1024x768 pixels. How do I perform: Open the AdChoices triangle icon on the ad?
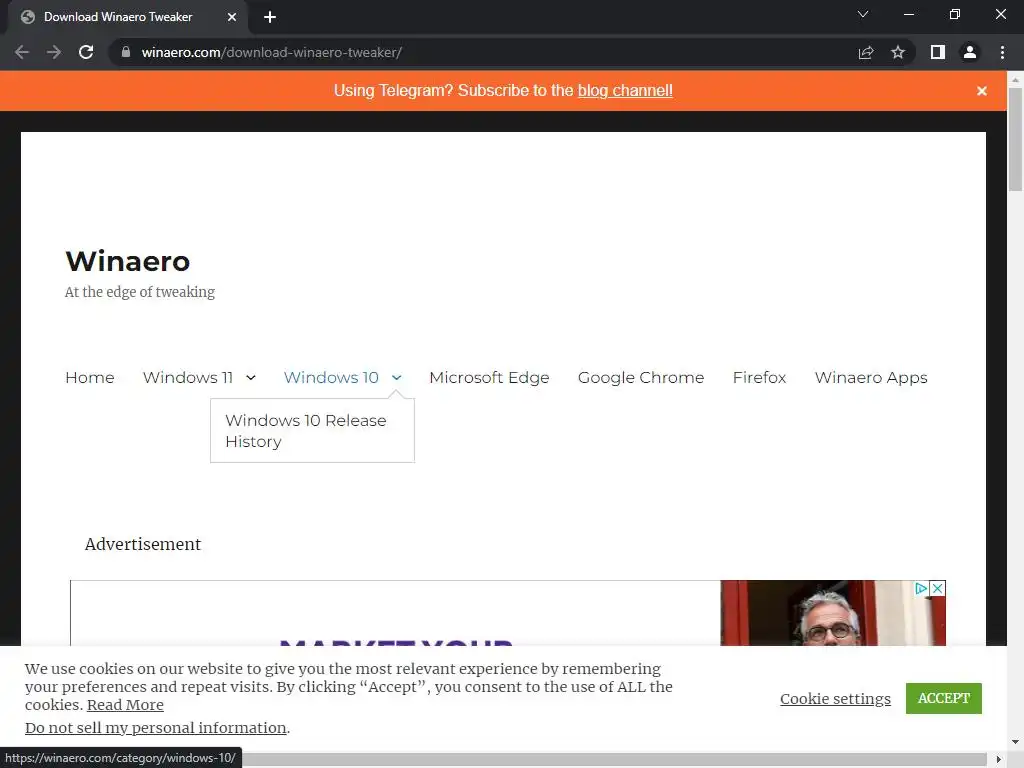click(x=921, y=588)
